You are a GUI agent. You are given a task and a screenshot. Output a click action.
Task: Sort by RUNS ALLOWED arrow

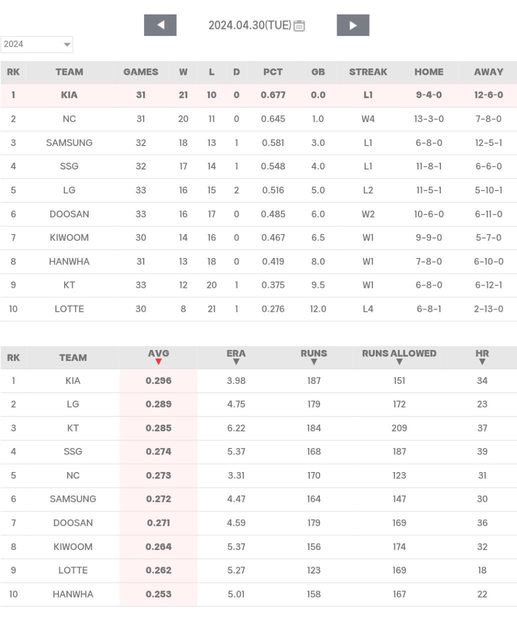(399, 362)
